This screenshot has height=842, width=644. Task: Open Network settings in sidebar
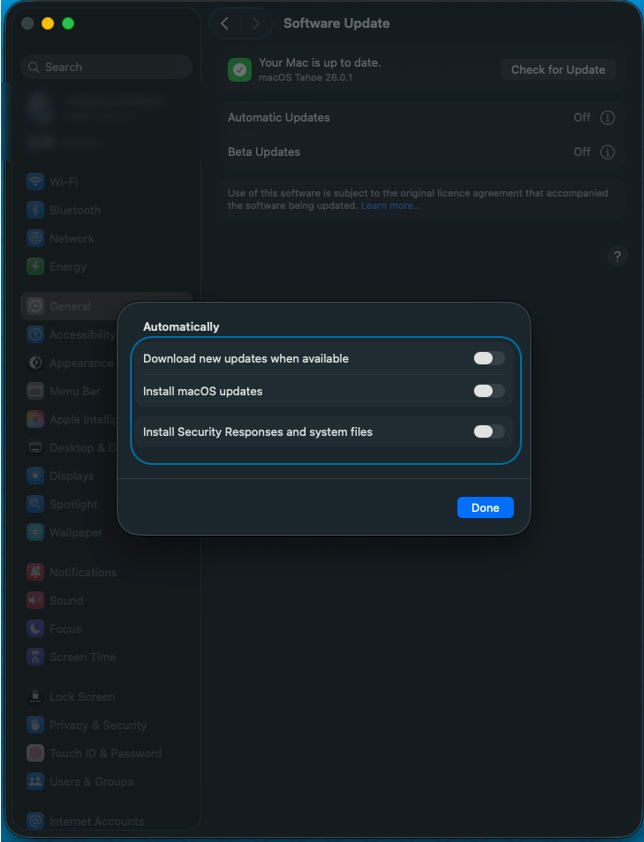(x=71, y=239)
